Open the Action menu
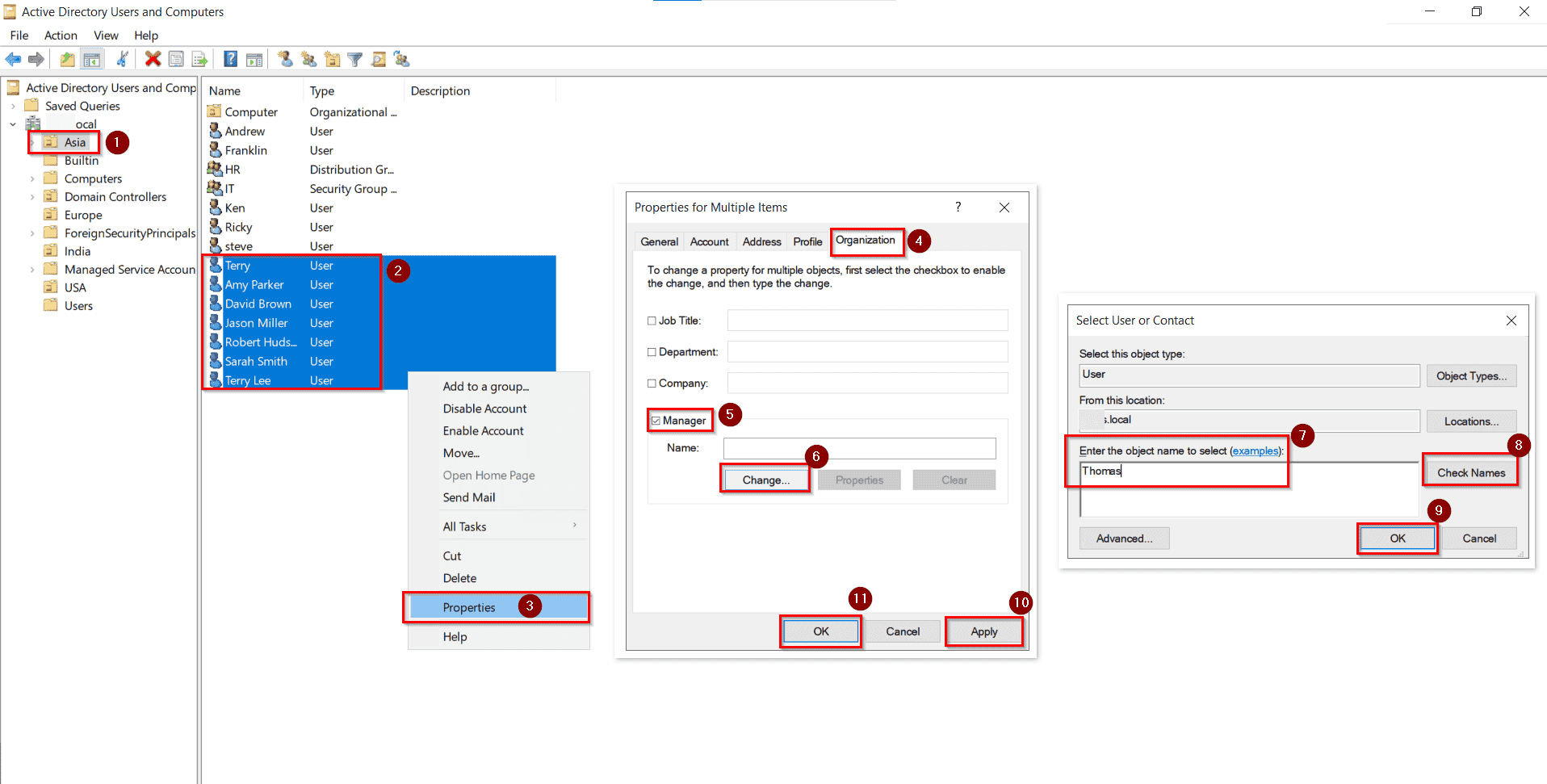The image size is (1547, 784). point(61,35)
